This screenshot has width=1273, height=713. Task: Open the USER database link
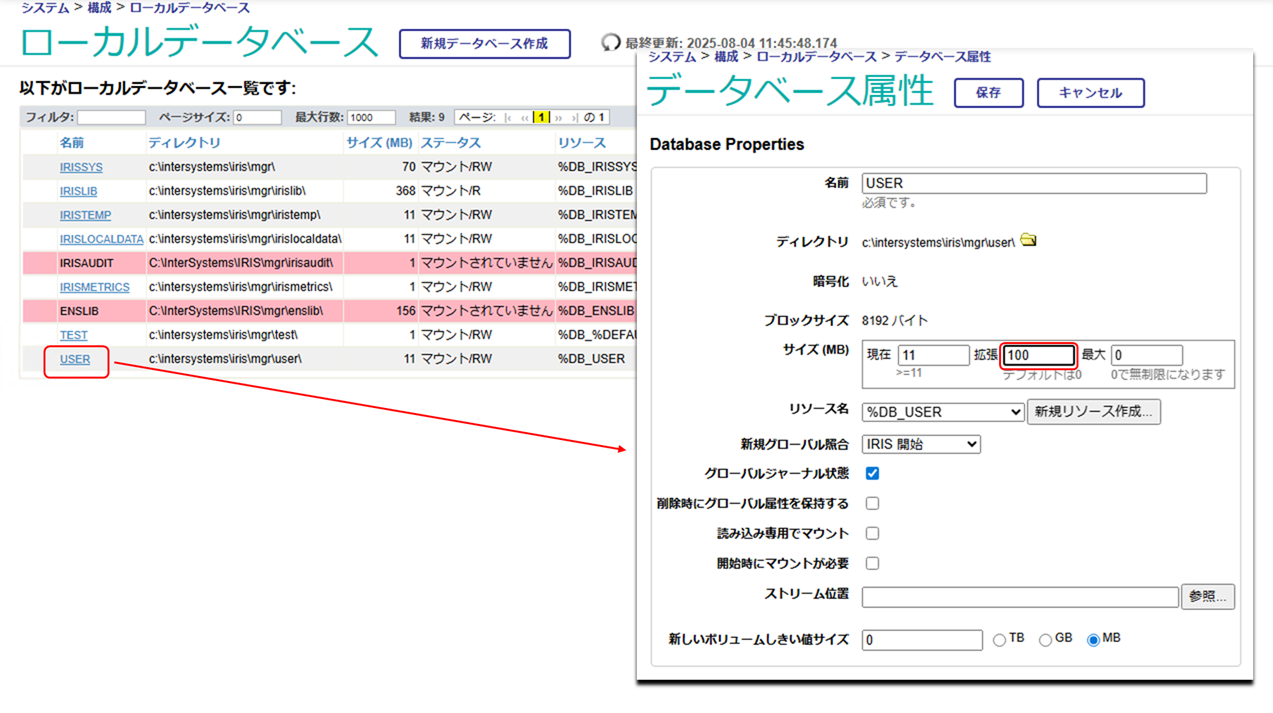point(75,359)
